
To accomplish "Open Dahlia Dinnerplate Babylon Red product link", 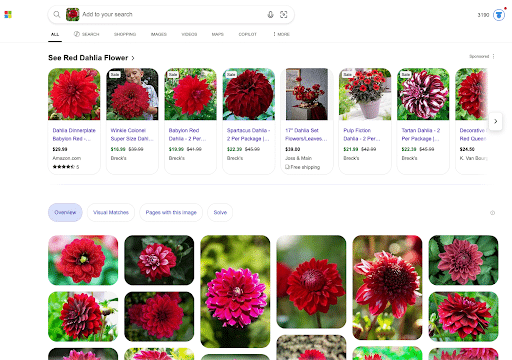I will click(x=74, y=134).
